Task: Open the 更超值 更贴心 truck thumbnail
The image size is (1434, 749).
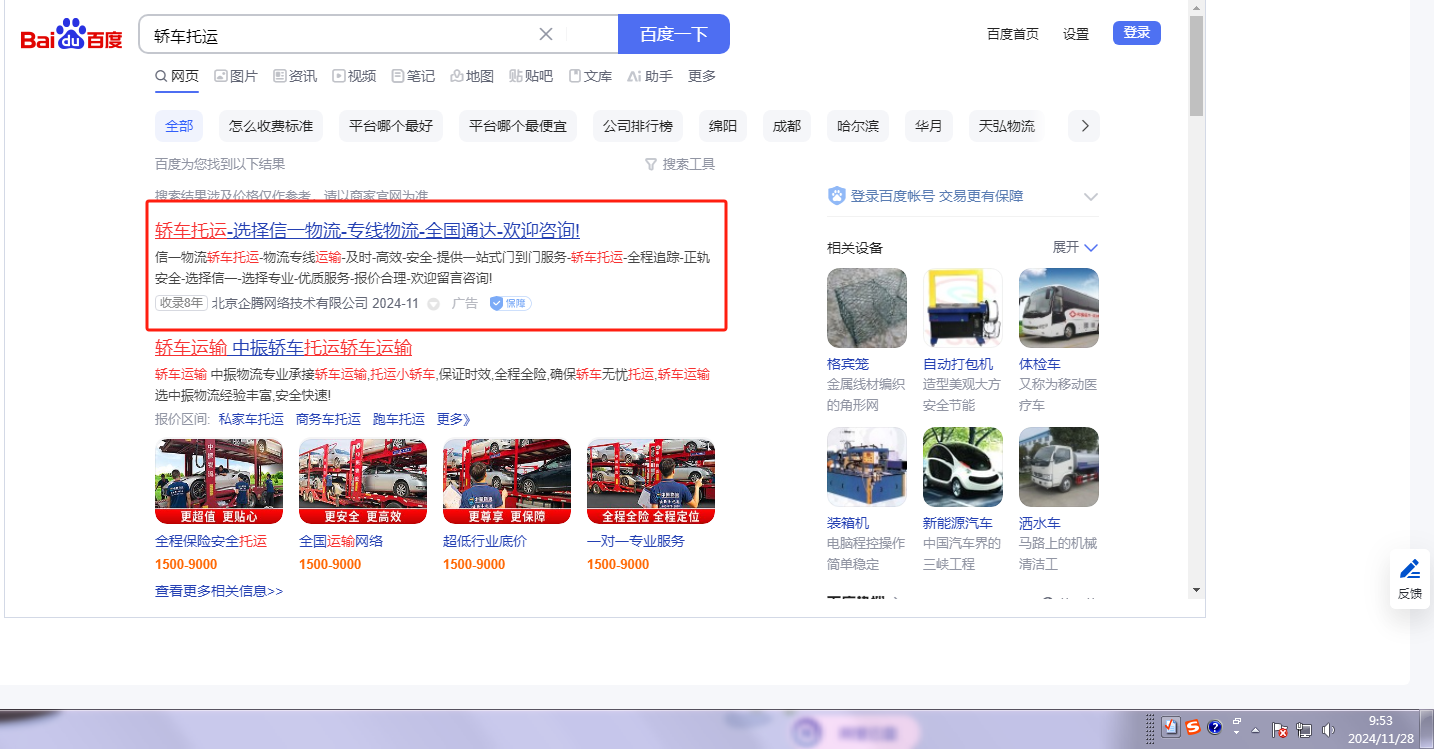Action: tap(219, 481)
